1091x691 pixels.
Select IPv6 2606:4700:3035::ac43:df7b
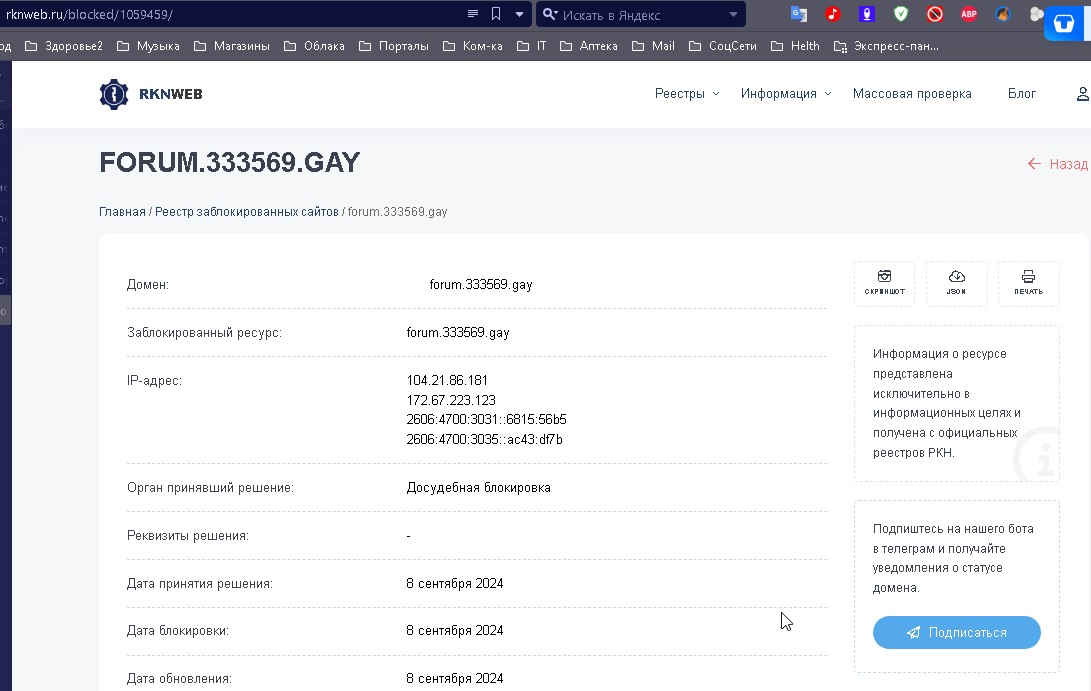(x=484, y=439)
